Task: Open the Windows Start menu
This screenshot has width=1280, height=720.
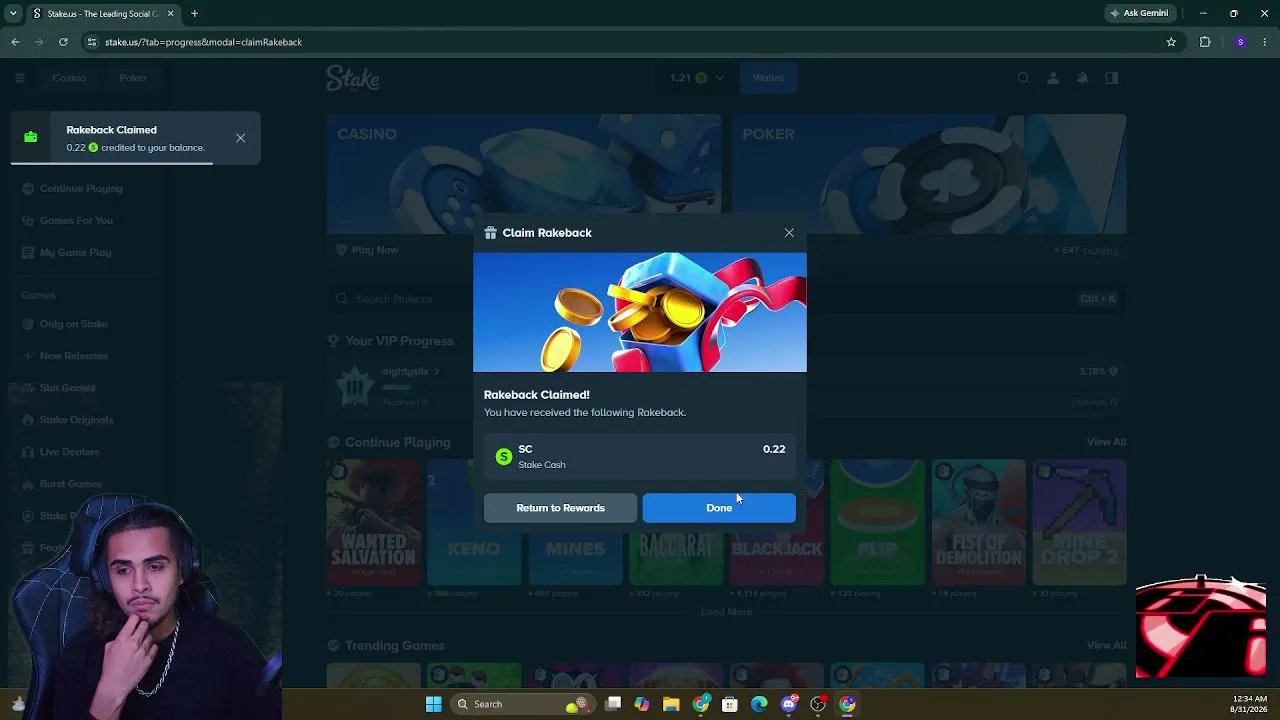Action: 433,704
